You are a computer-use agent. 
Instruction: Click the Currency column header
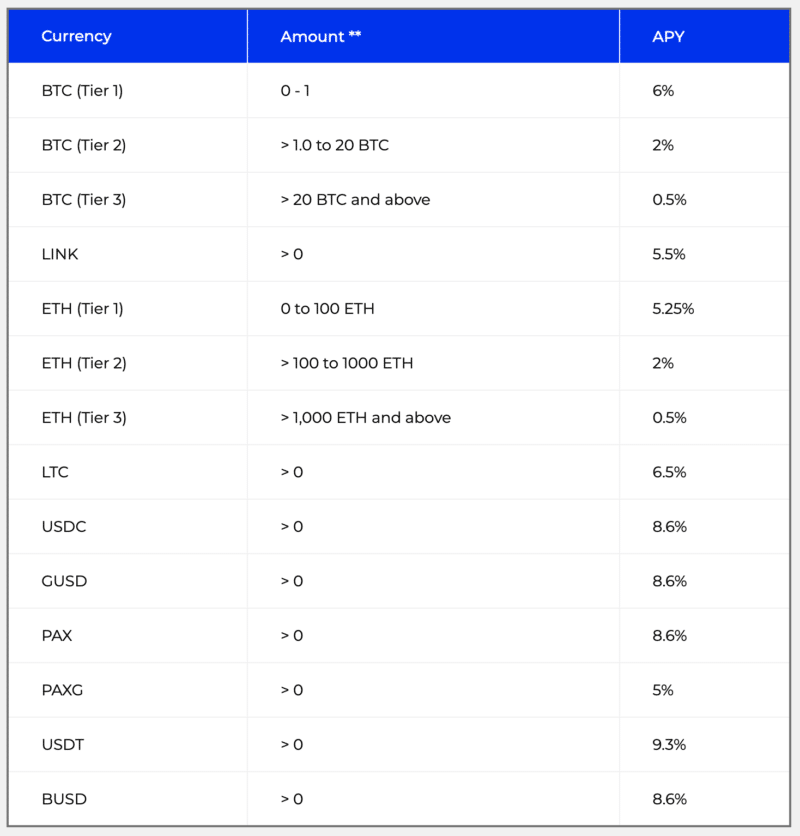pos(76,36)
